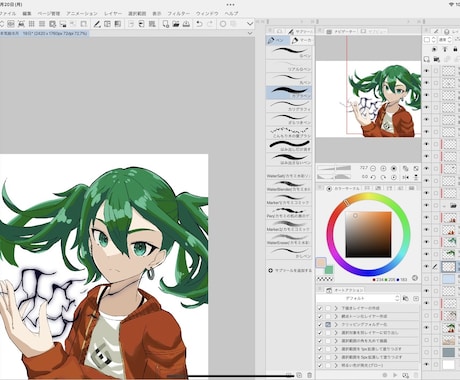This screenshot has width=460, height=380.
Task: Toggle the 網点トーン化レイヤー作成 action checkbox
Action: tap(320, 316)
